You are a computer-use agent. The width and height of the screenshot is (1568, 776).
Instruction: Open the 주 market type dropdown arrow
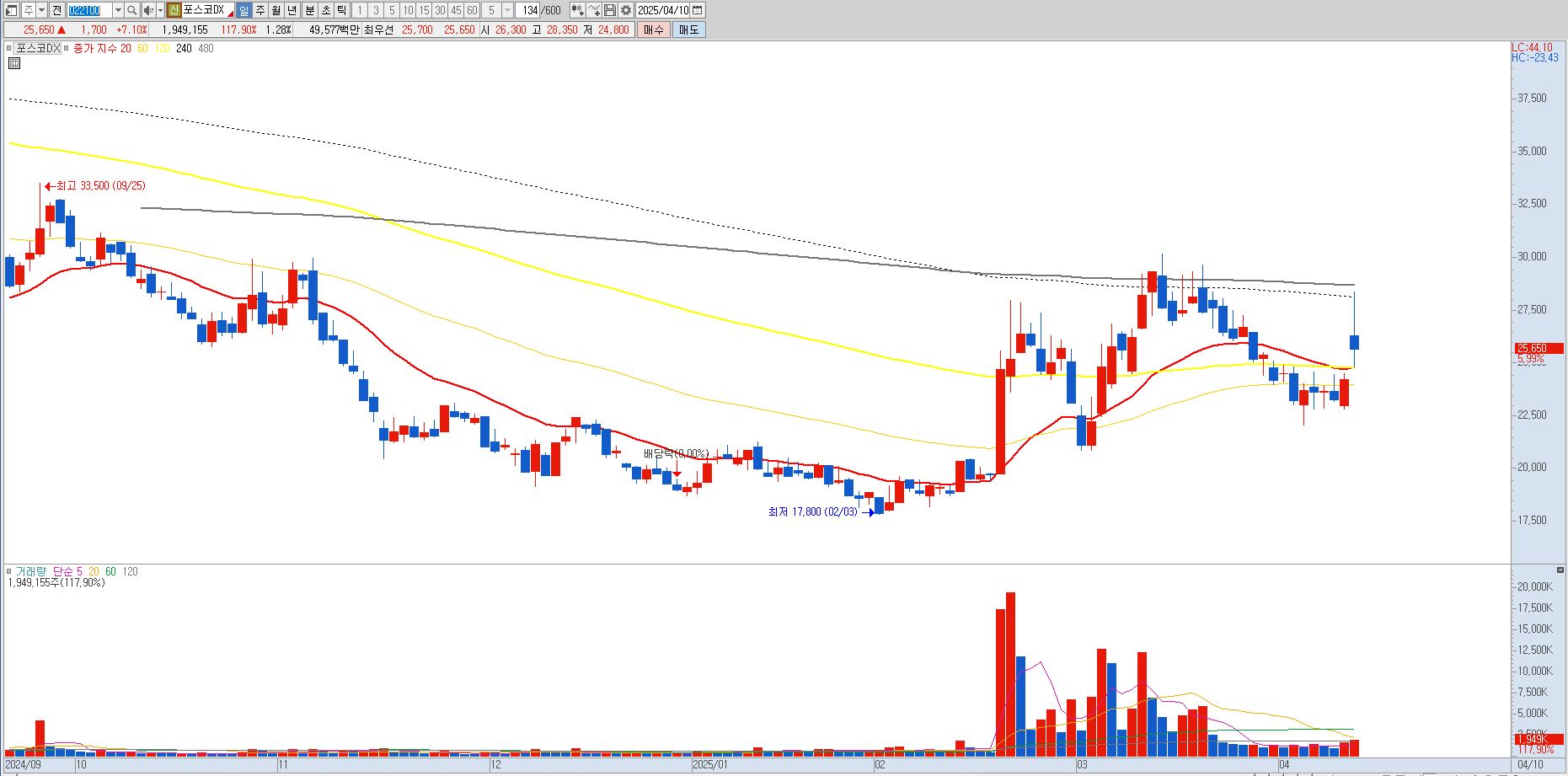41,10
